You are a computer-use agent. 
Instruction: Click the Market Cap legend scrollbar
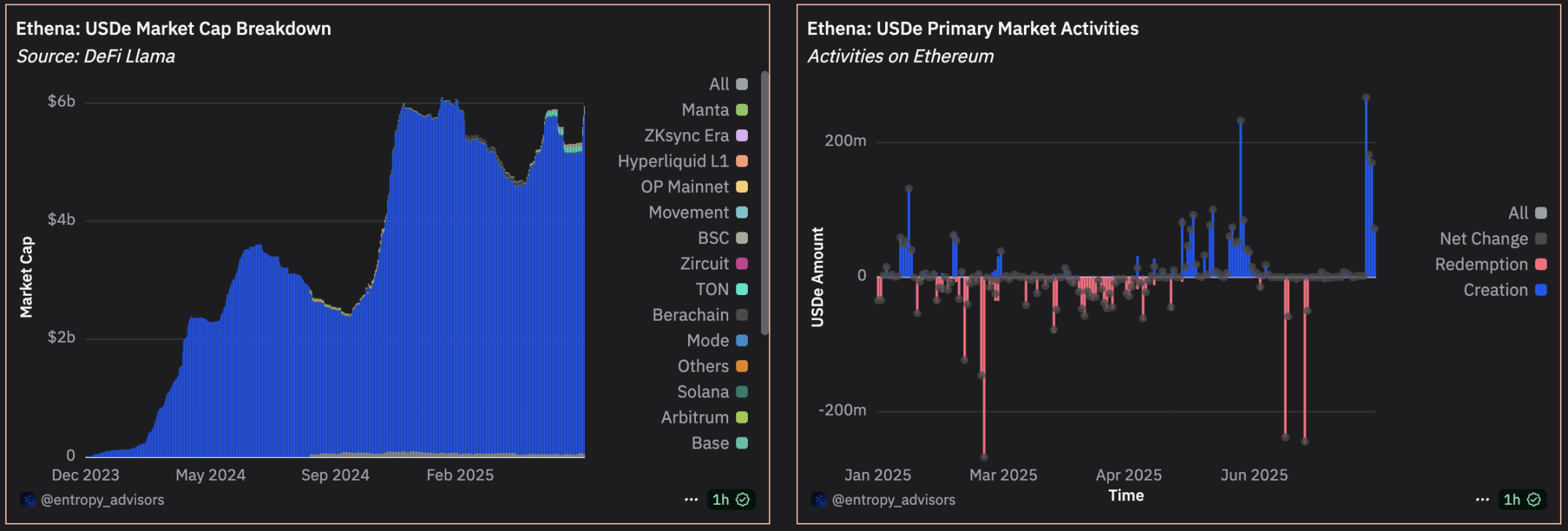(x=765, y=203)
